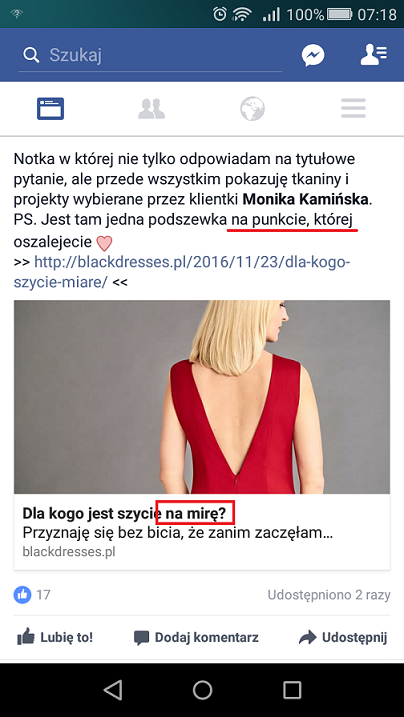Open Messenger from the header icon
404x717 pixels.
click(313, 55)
